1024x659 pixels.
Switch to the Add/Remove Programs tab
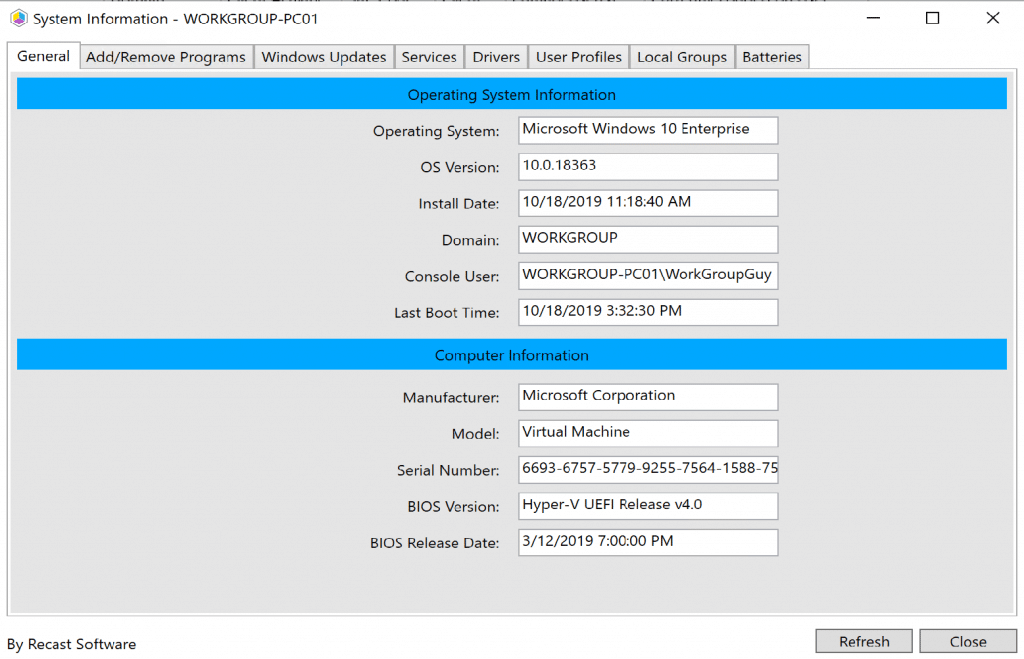(x=165, y=57)
